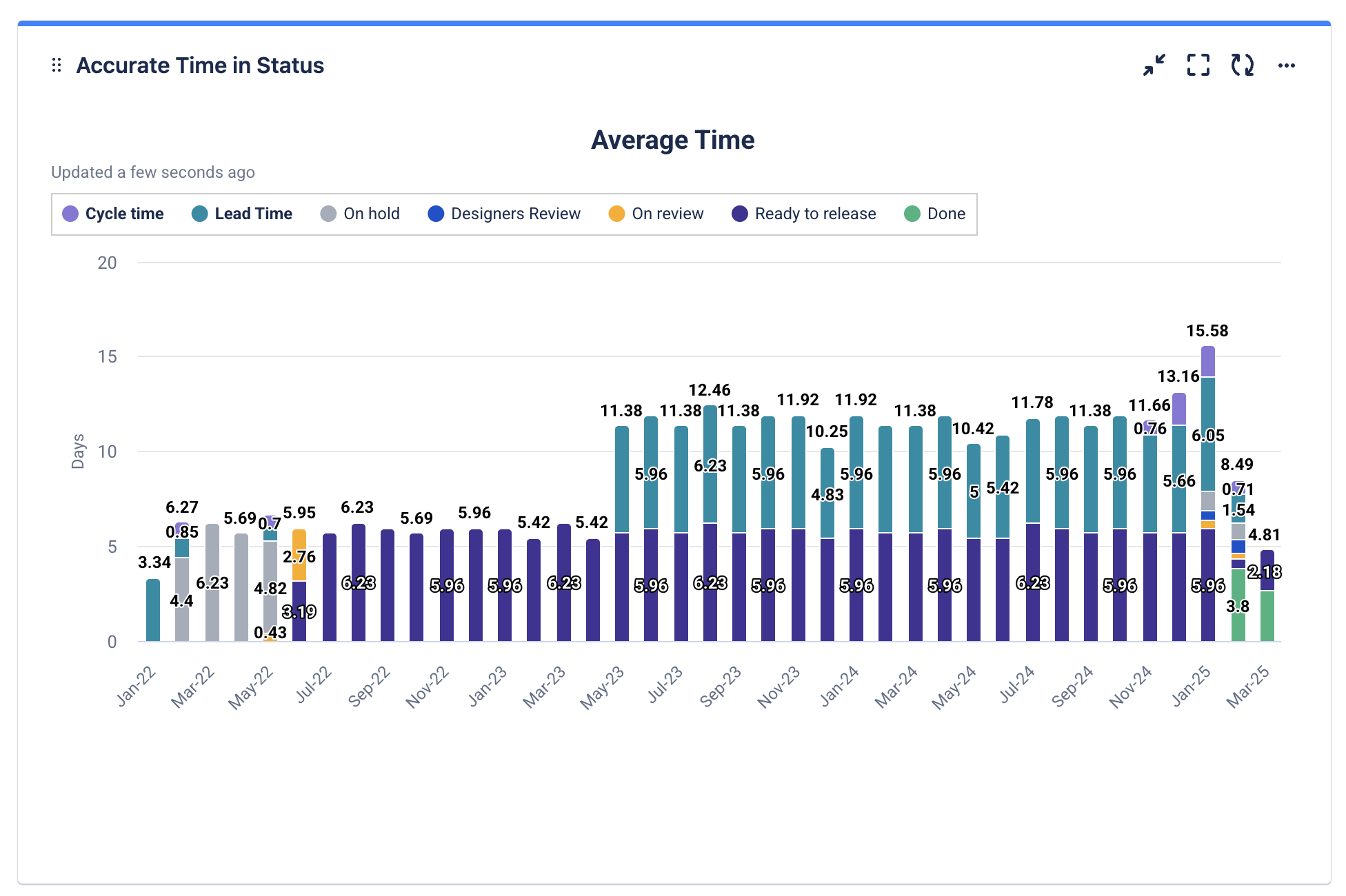Screen dimensions: 1346x896
Task: Click the dark blue Ready to release dot
Action: [x=740, y=214]
